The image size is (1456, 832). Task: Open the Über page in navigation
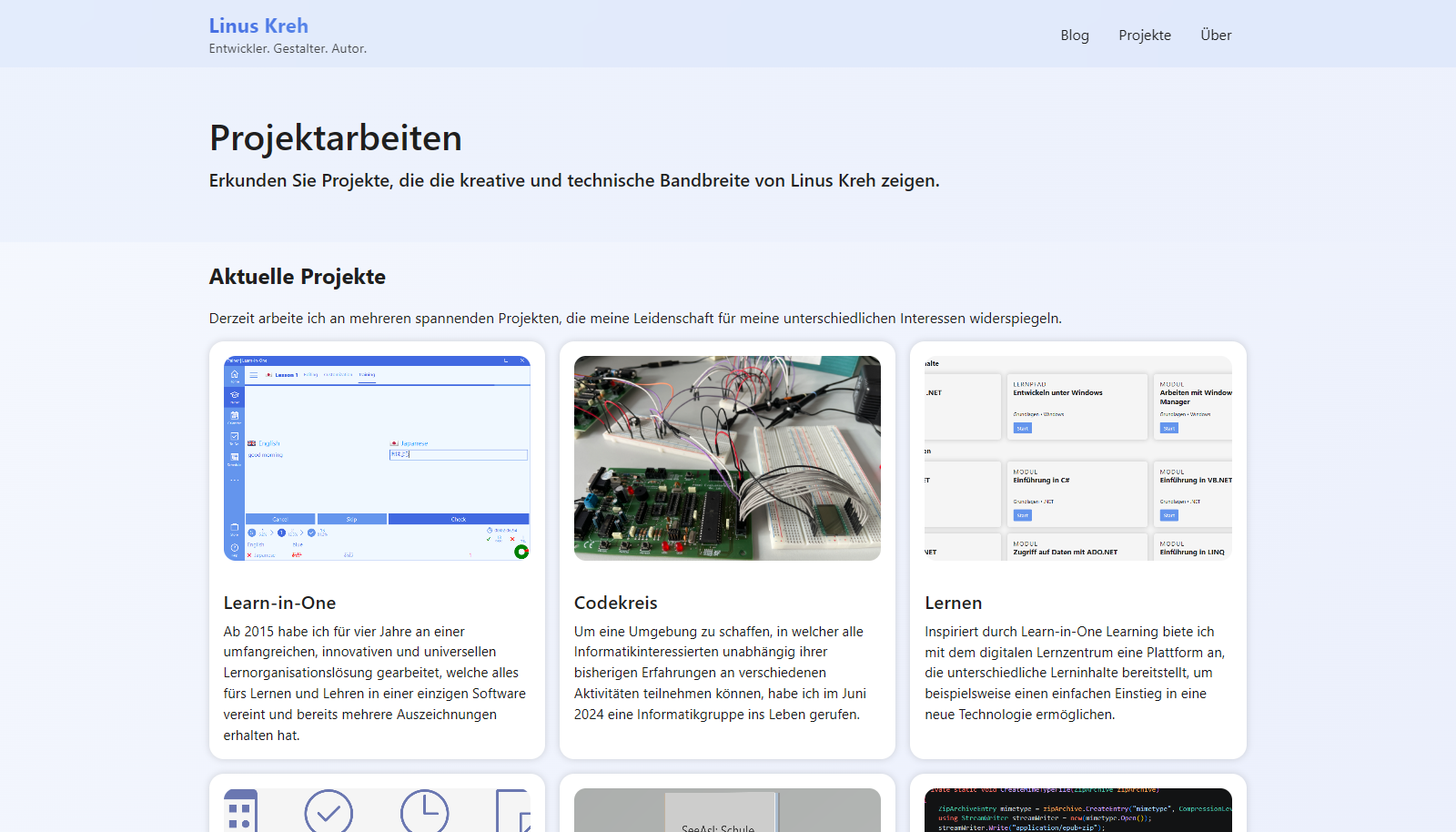(x=1216, y=35)
